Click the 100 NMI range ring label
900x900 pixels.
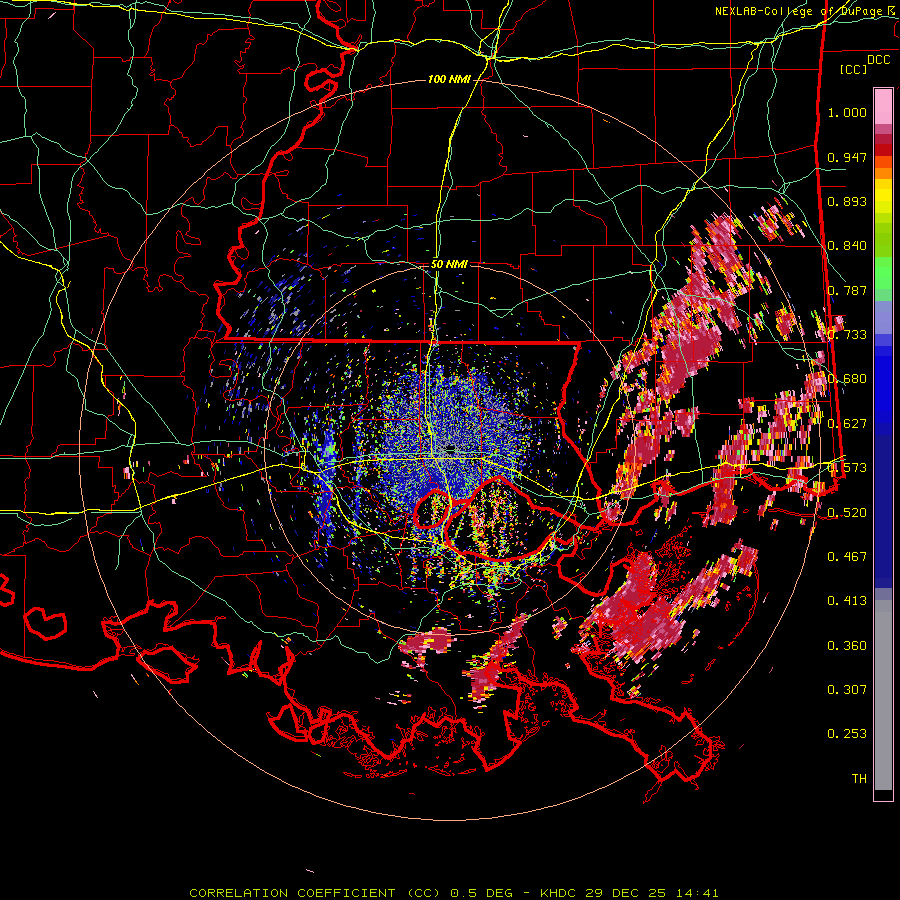pyautogui.click(x=449, y=79)
